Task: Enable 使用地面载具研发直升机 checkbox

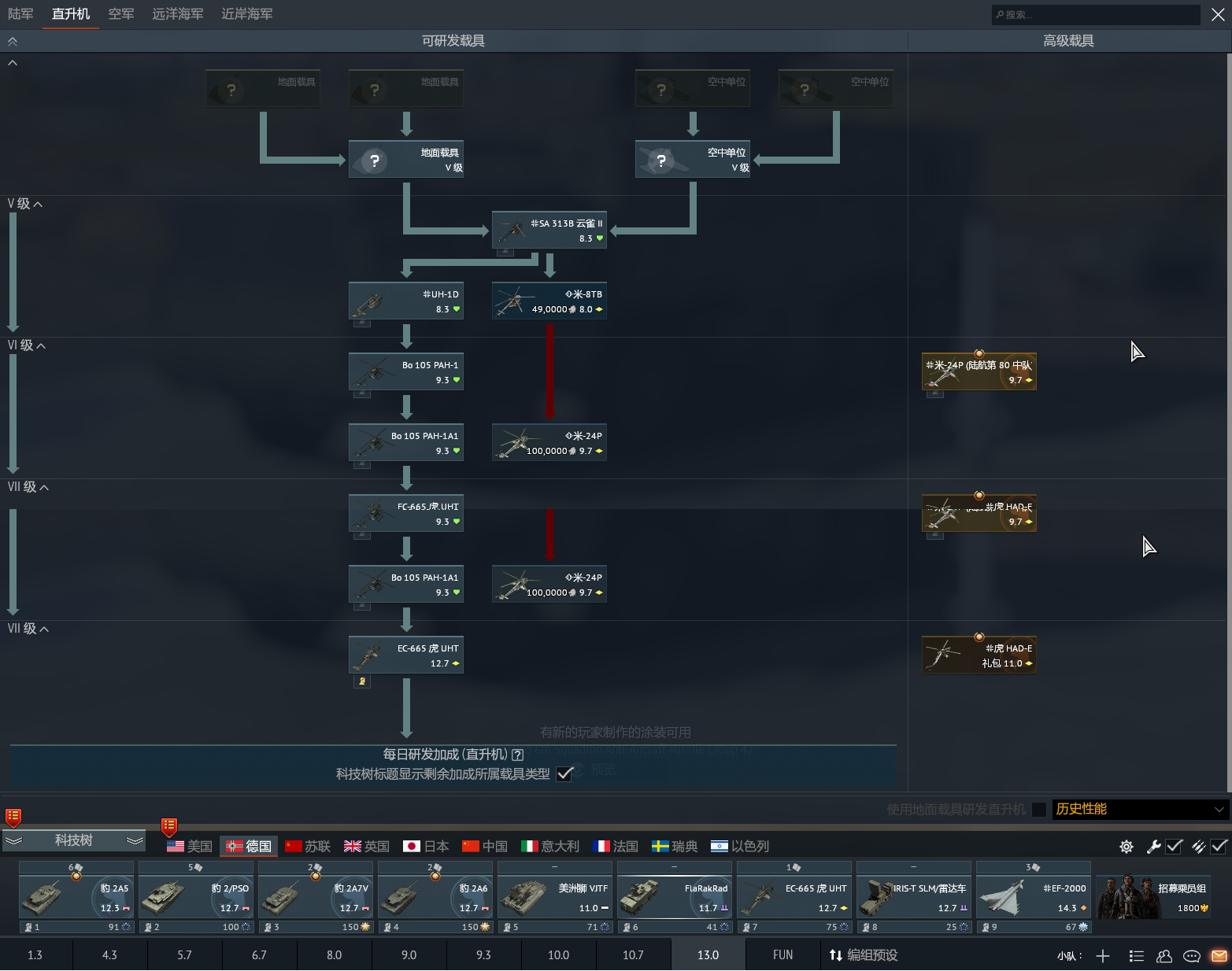Action: tap(1039, 810)
